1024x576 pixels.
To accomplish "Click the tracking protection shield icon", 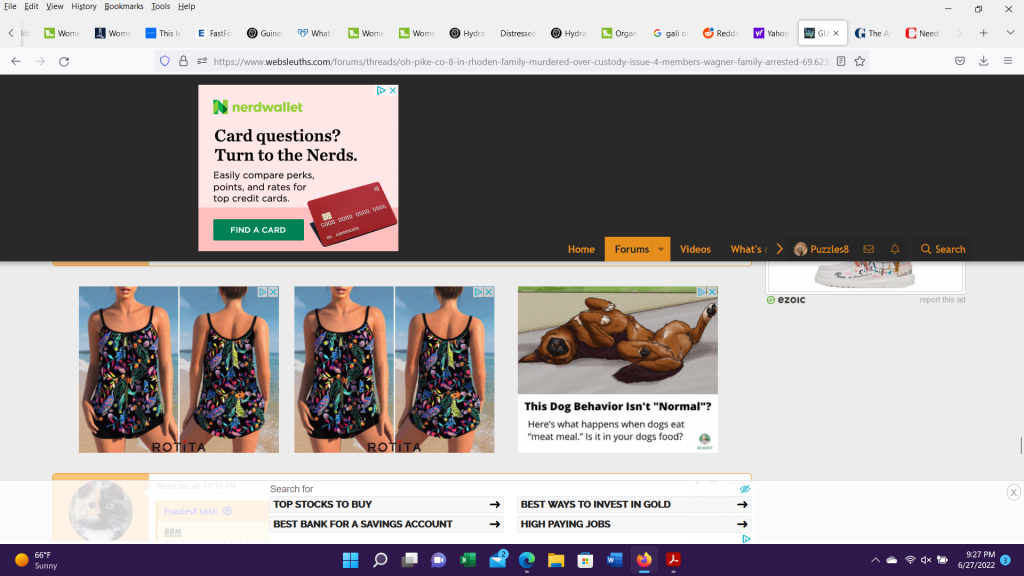I will pos(165,61).
